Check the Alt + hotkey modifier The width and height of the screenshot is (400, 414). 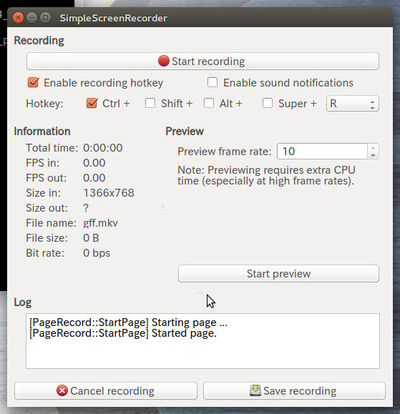tap(209, 103)
